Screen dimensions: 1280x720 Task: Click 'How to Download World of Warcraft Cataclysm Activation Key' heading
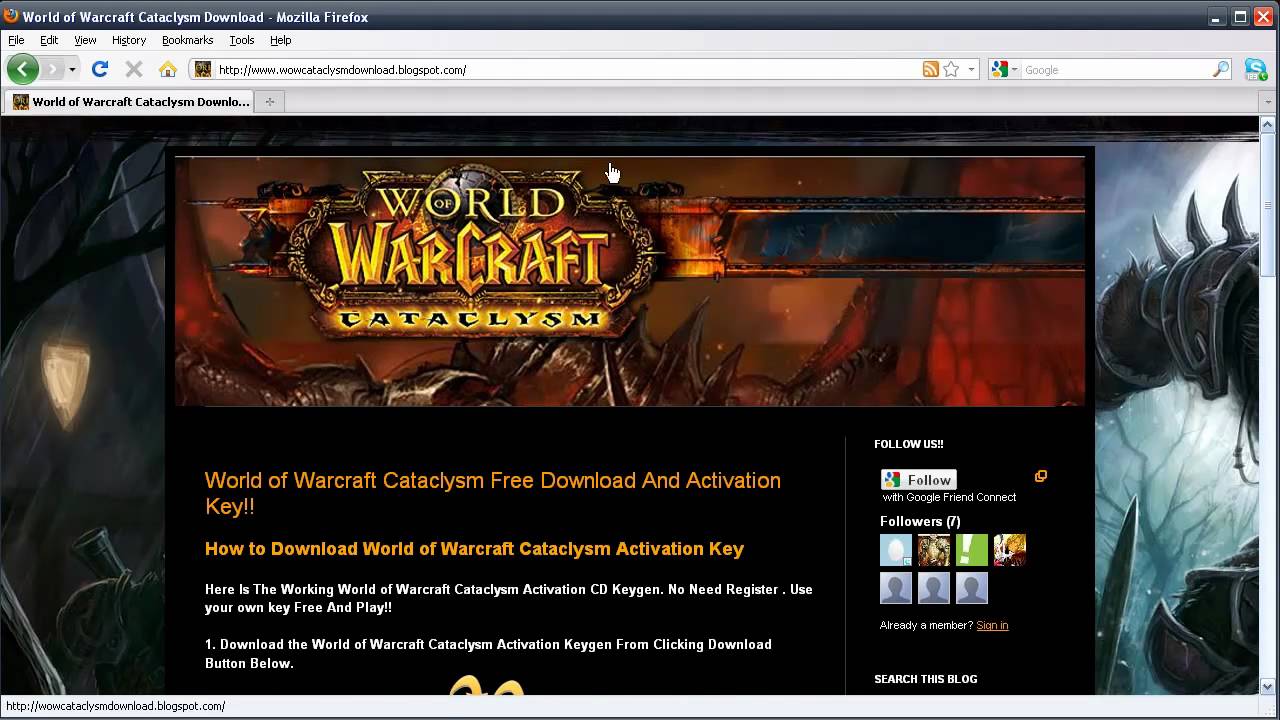pyautogui.click(x=474, y=548)
